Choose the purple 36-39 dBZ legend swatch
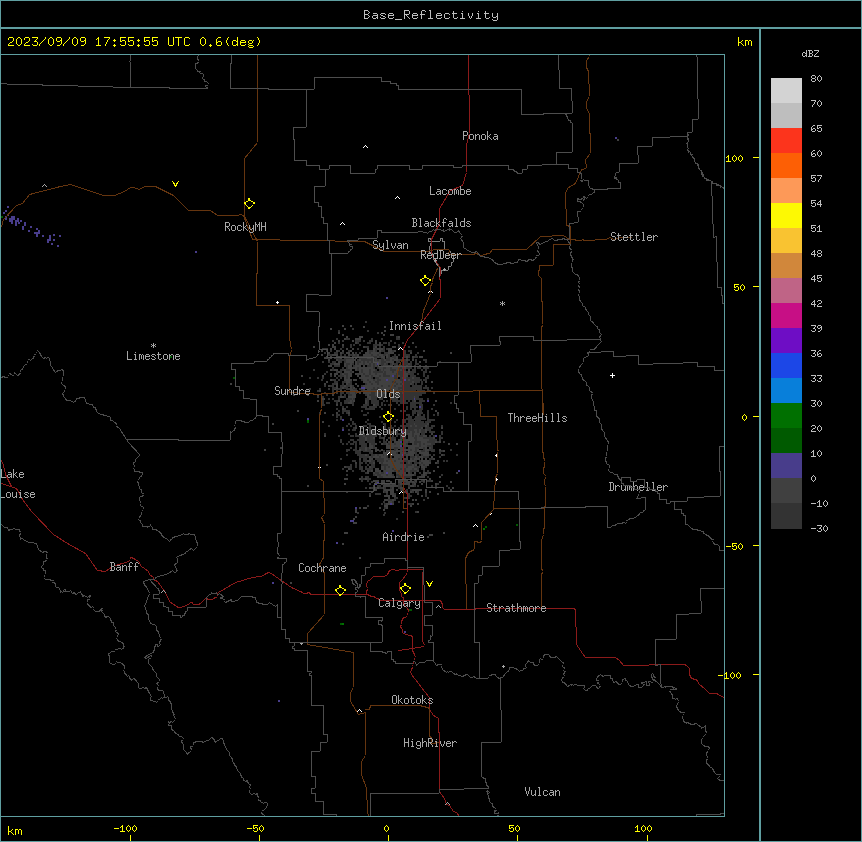This screenshot has height=842, width=862. coord(786,341)
